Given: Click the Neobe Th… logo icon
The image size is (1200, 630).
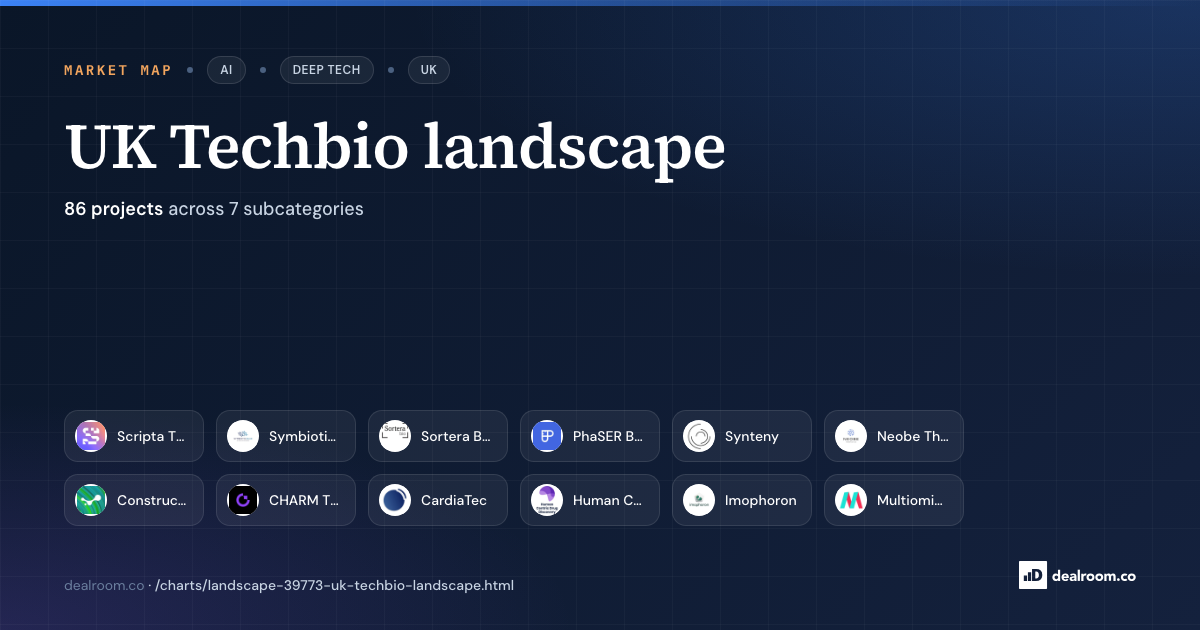Looking at the screenshot, I should (x=851, y=436).
